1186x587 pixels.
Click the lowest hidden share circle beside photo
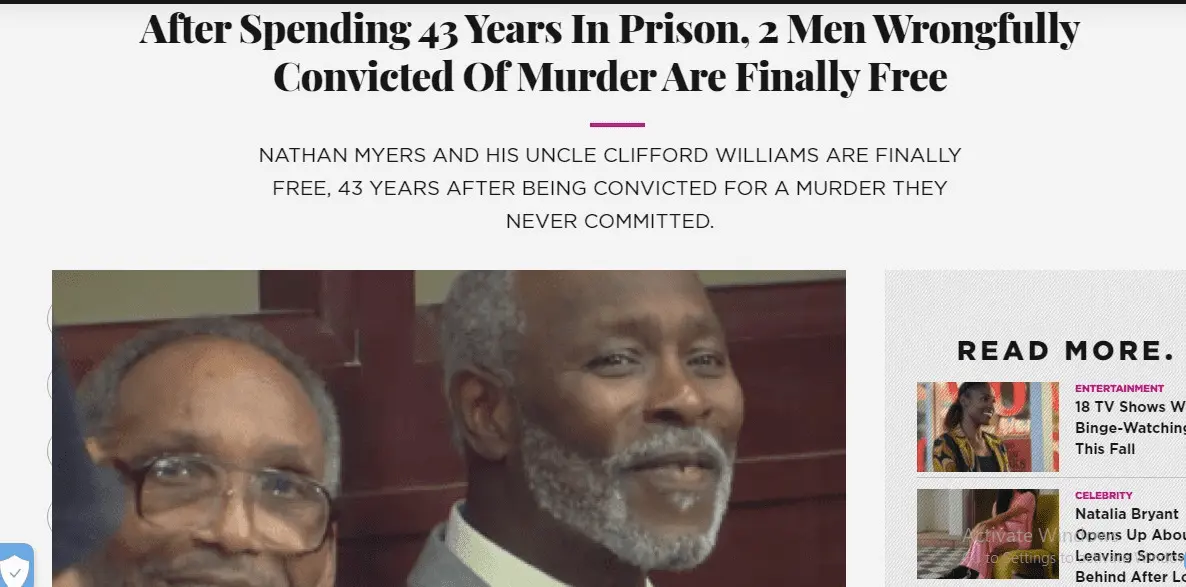pyautogui.click(x=50, y=517)
